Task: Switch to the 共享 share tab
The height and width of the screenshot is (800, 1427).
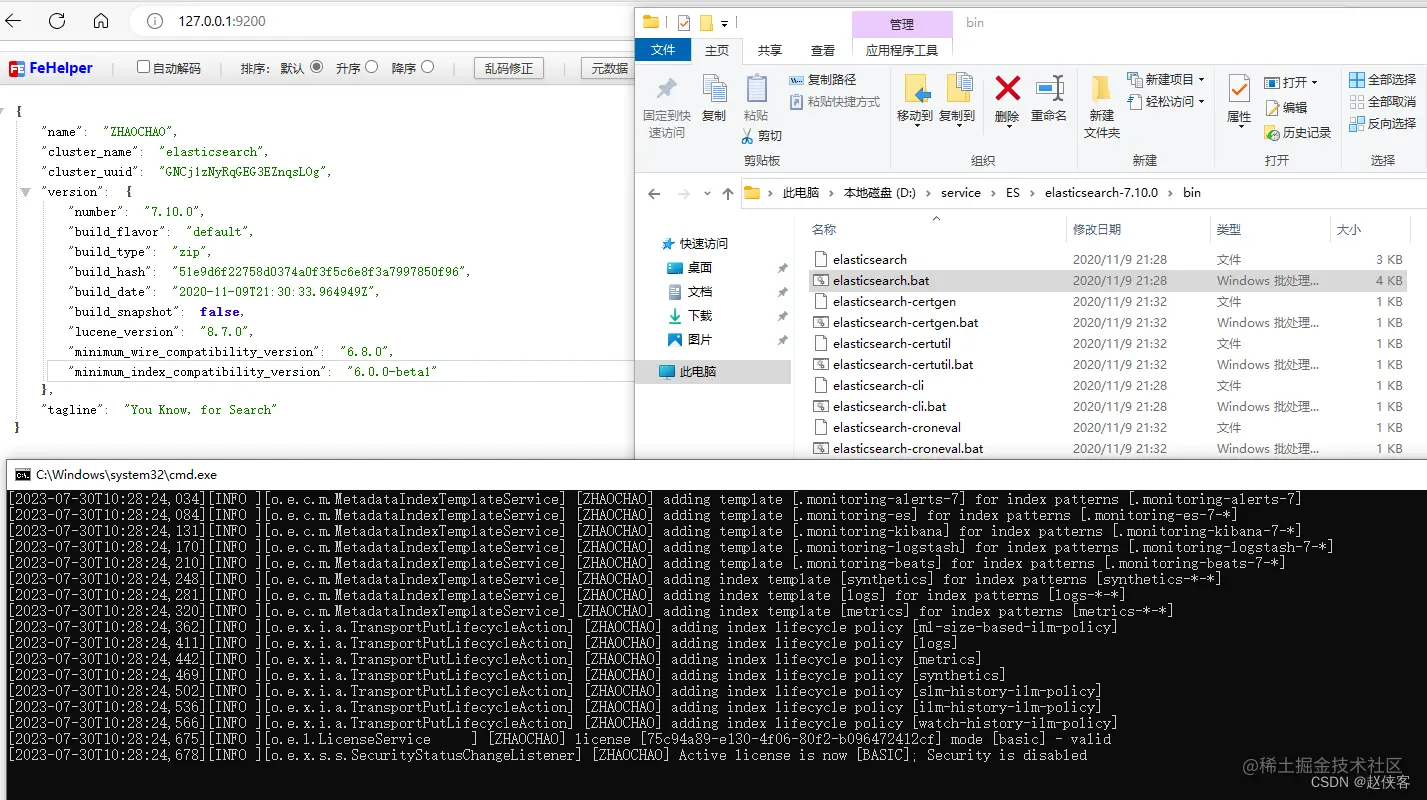Action: [x=770, y=50]
